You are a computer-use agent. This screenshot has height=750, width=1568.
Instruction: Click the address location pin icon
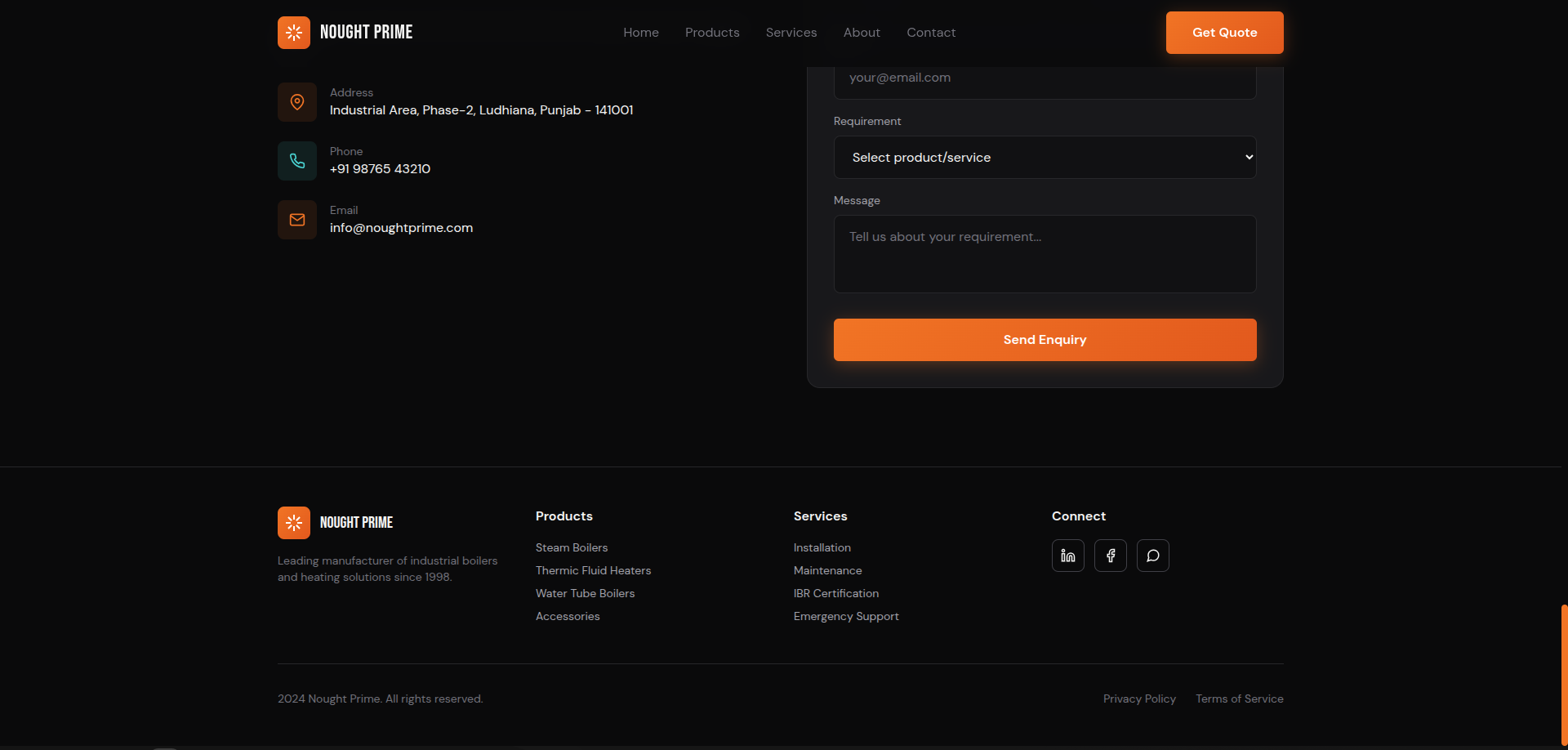(297, 102)
